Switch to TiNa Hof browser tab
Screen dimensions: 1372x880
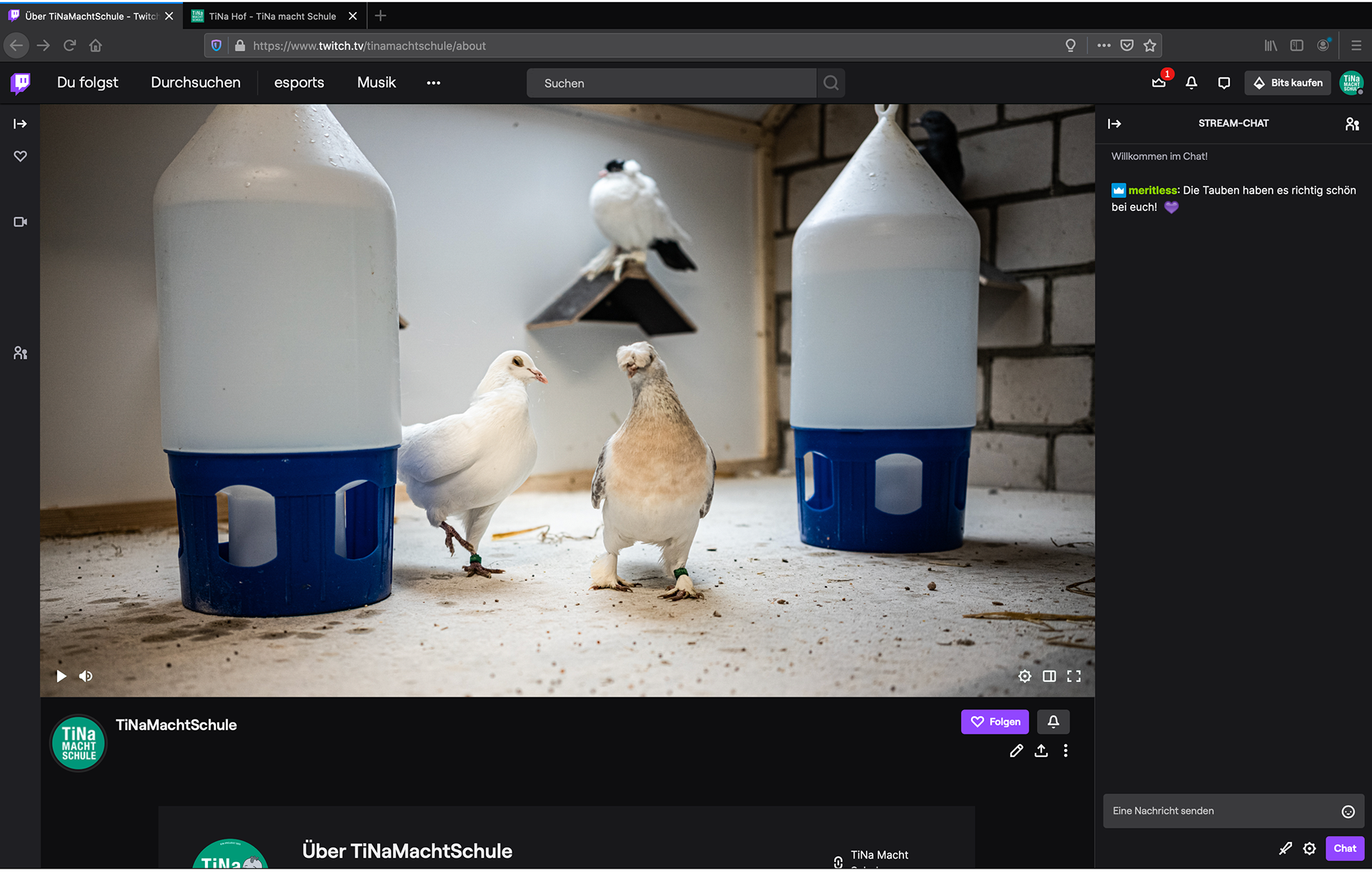(x=272, y=16)
